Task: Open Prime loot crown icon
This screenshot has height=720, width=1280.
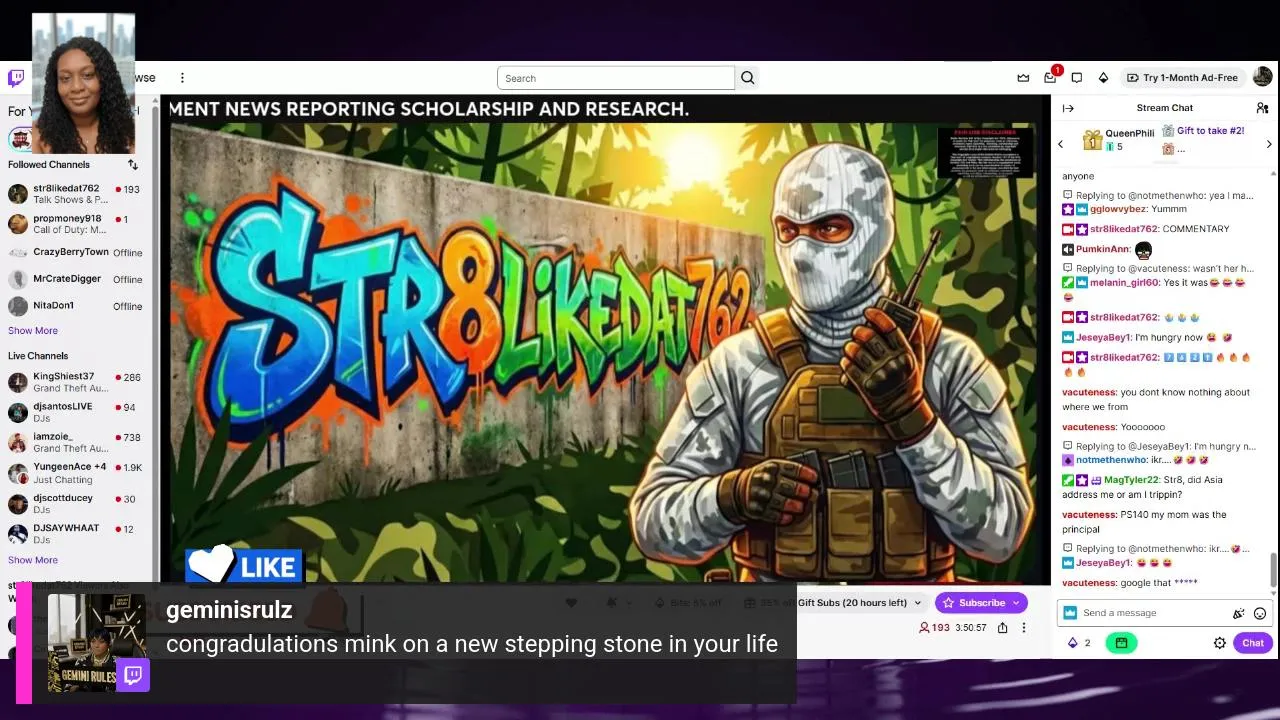Action: click(x=1023, y=78)
